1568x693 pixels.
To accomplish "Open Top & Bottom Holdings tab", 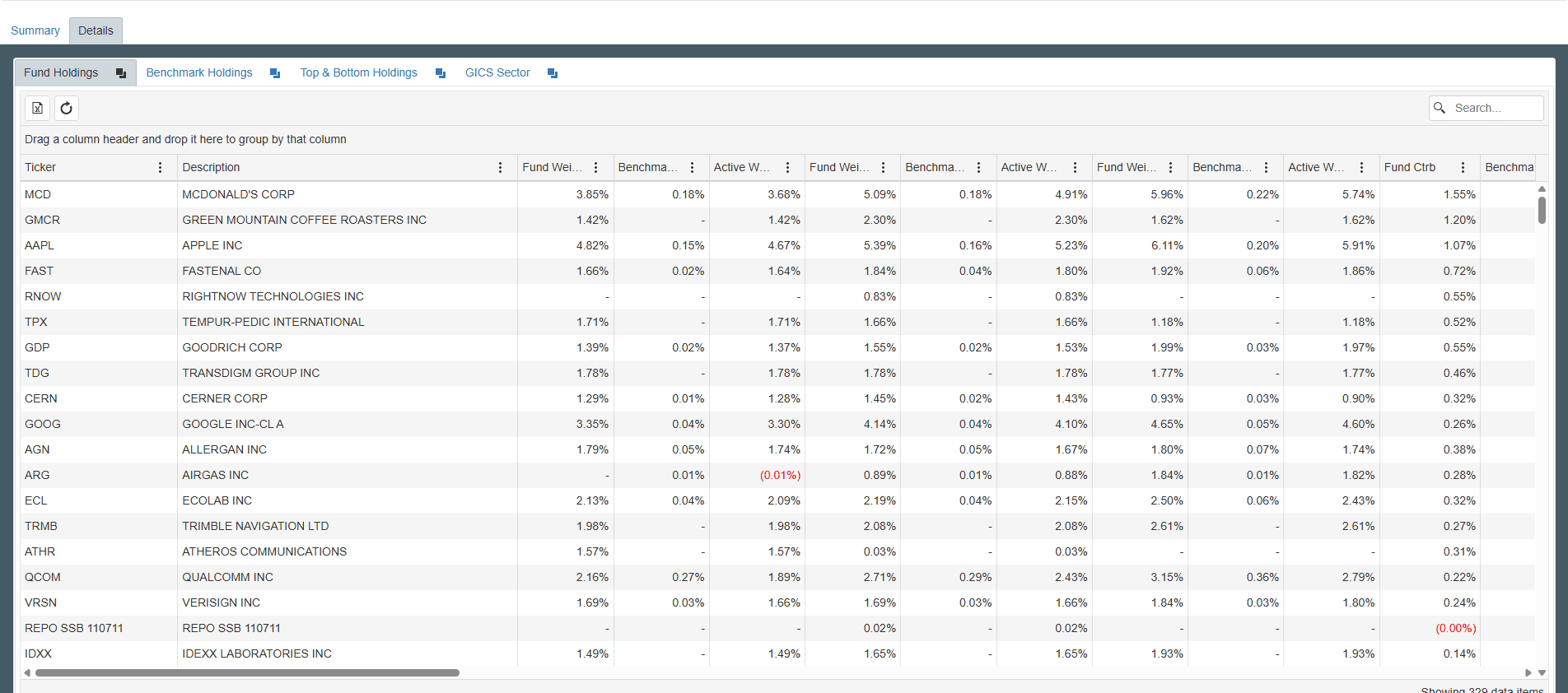I will click(x=358, y=72).
